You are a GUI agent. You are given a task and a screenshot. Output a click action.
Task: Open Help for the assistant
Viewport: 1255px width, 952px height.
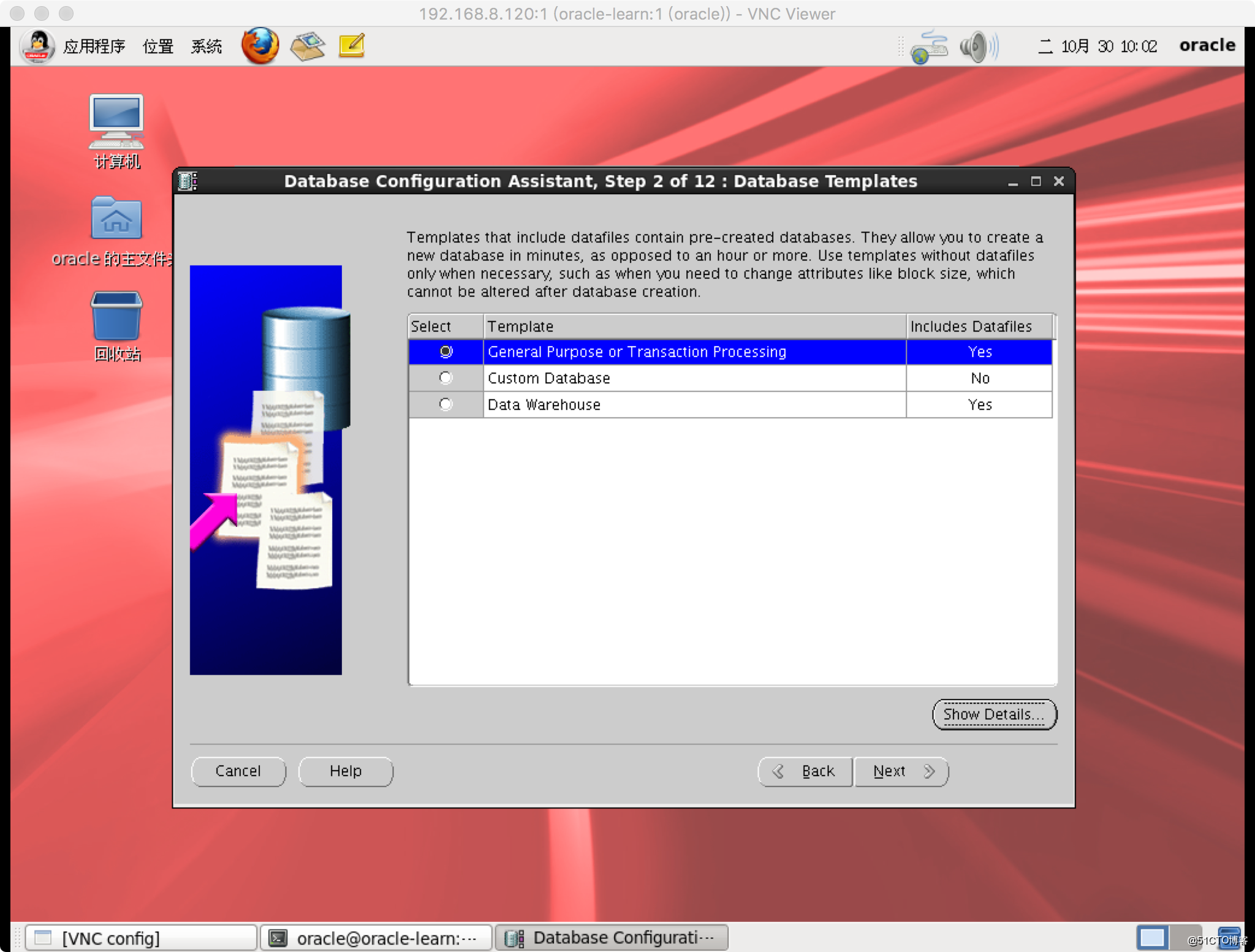tap(346, 771)
